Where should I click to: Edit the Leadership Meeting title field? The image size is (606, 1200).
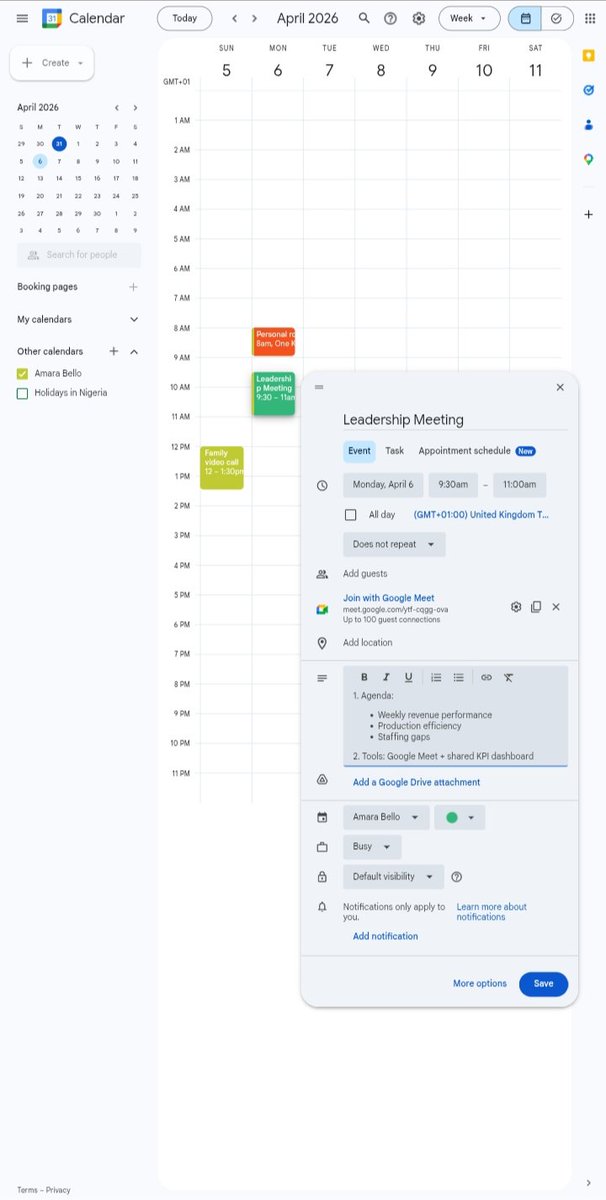pyautogui.click(x=455, y=420)
